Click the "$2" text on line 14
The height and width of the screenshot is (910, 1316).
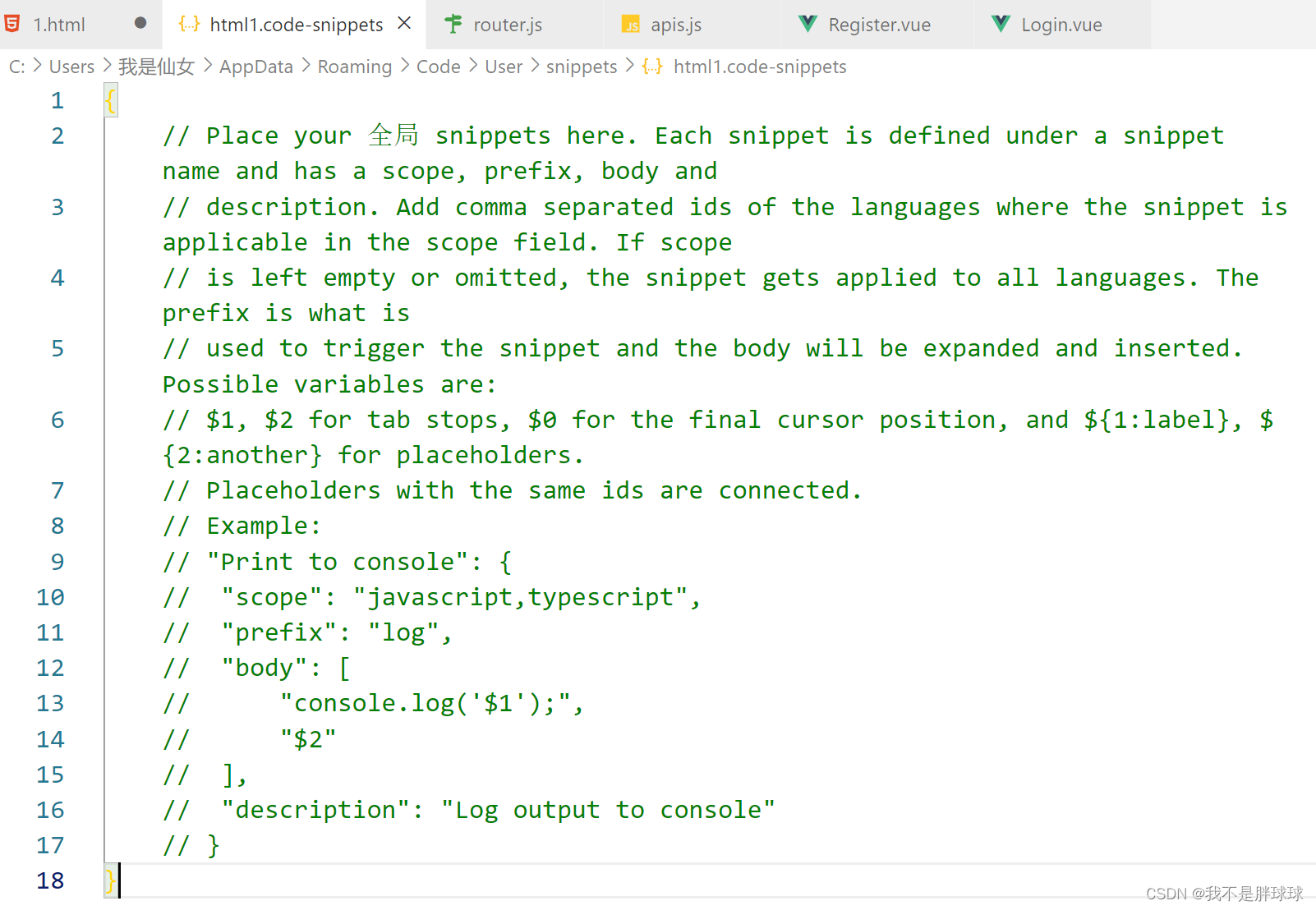[308, 739]
